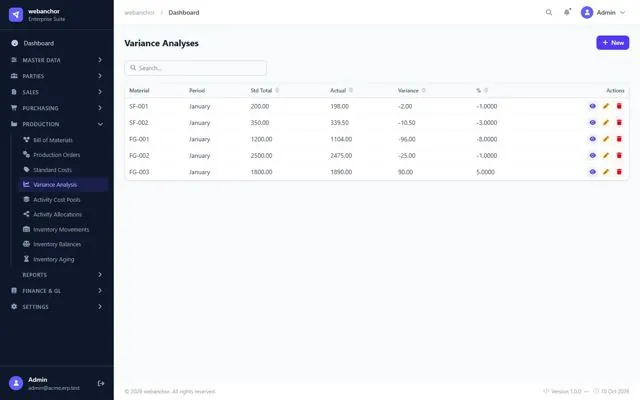Edit the FG-002 variance row
This screenshot has height=400, width=640.
coord(606,156)
